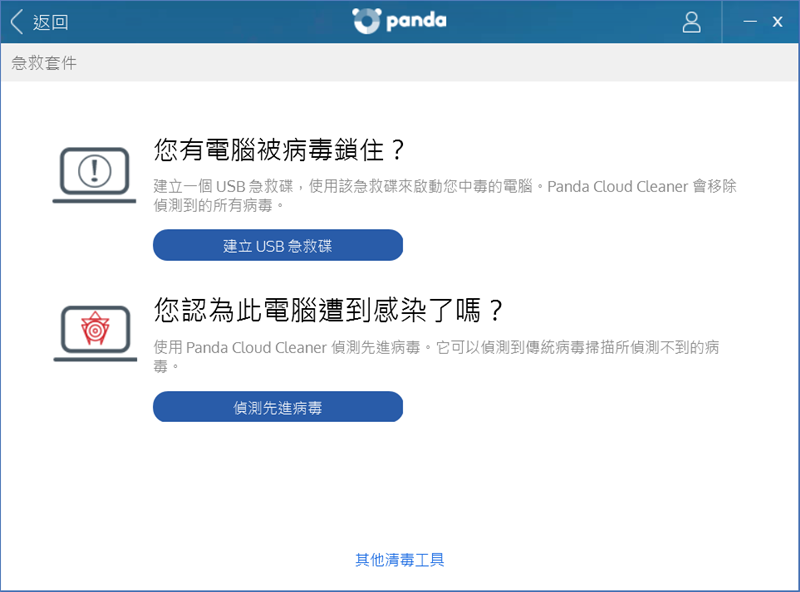This screenshot has width=800, height=592.
Task: Open the user account icon
Action: (691, 22)
